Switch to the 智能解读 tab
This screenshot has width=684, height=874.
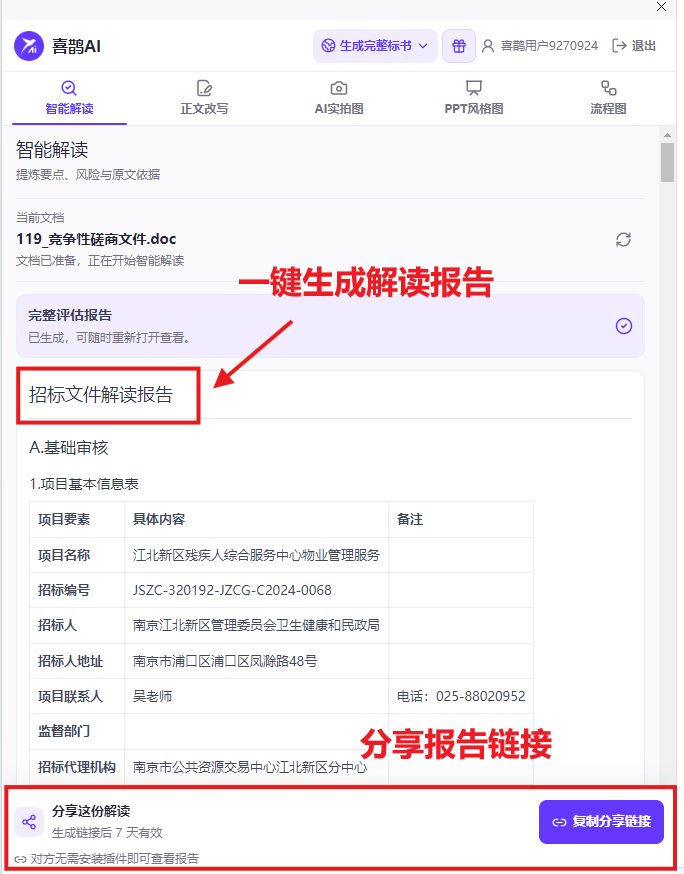(x=69, y=98)
